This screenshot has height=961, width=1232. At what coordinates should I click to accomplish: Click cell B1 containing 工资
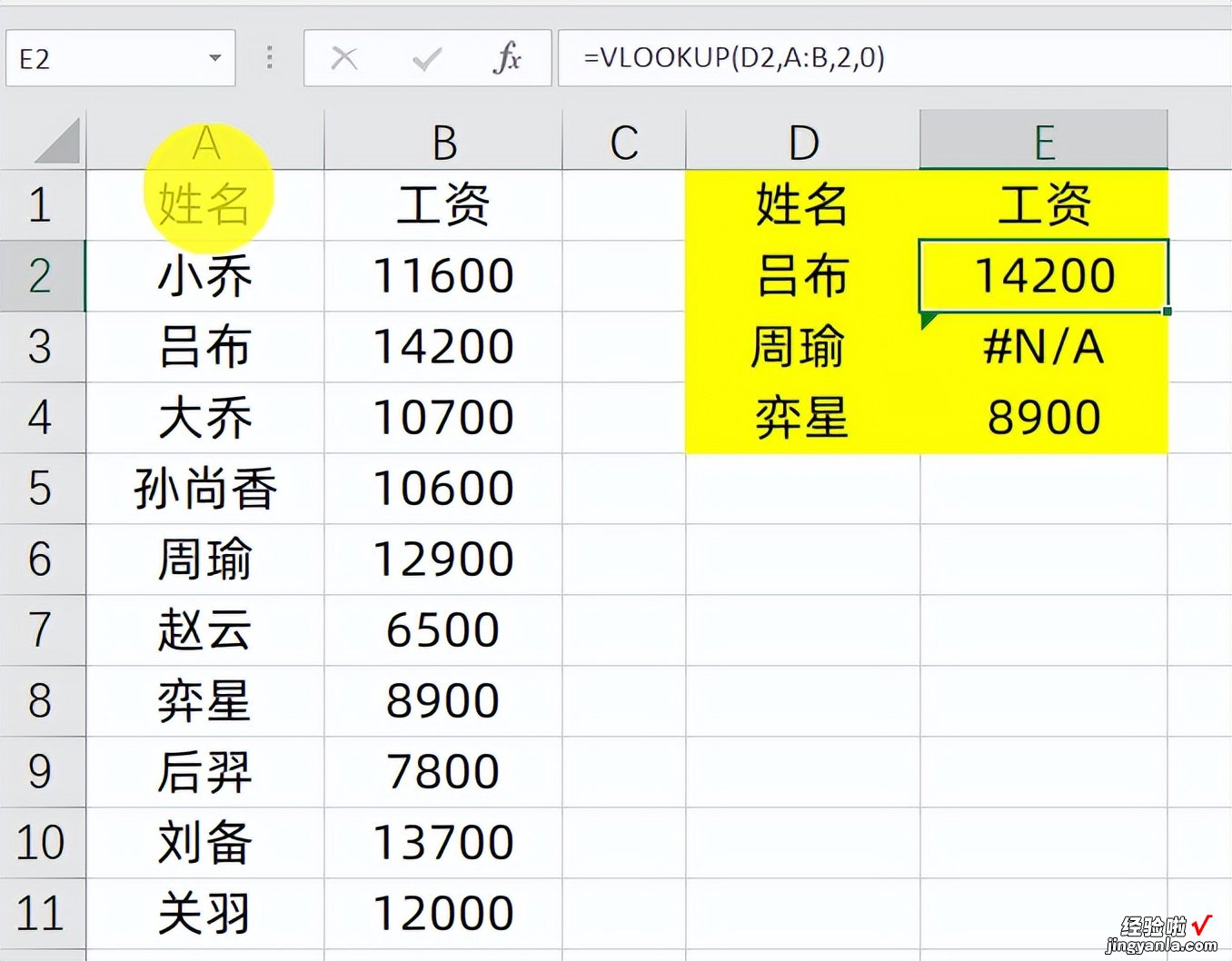click(443, 205)
